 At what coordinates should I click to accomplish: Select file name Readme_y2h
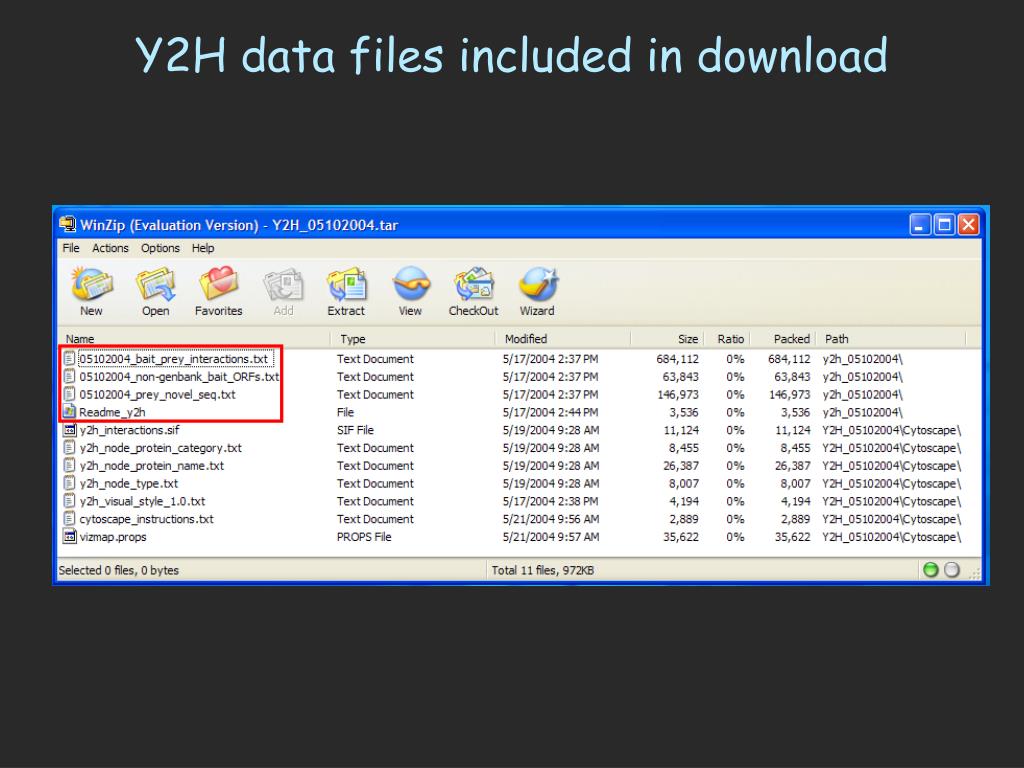112,412
